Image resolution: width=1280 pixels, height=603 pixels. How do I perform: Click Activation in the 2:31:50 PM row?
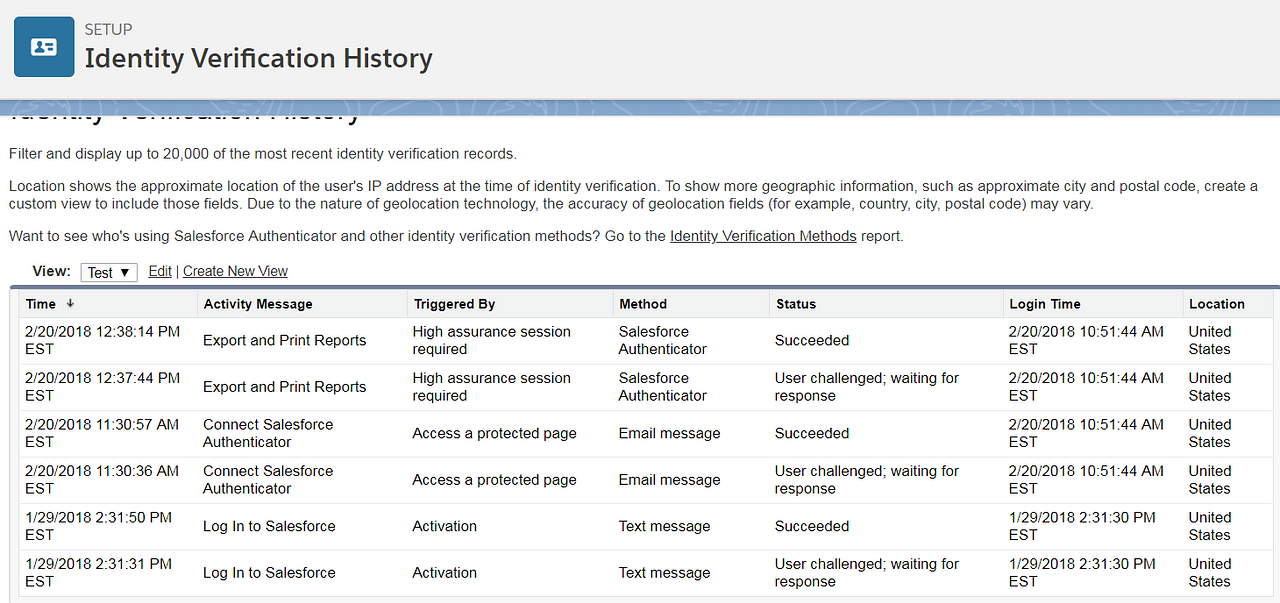pos(445,526)
